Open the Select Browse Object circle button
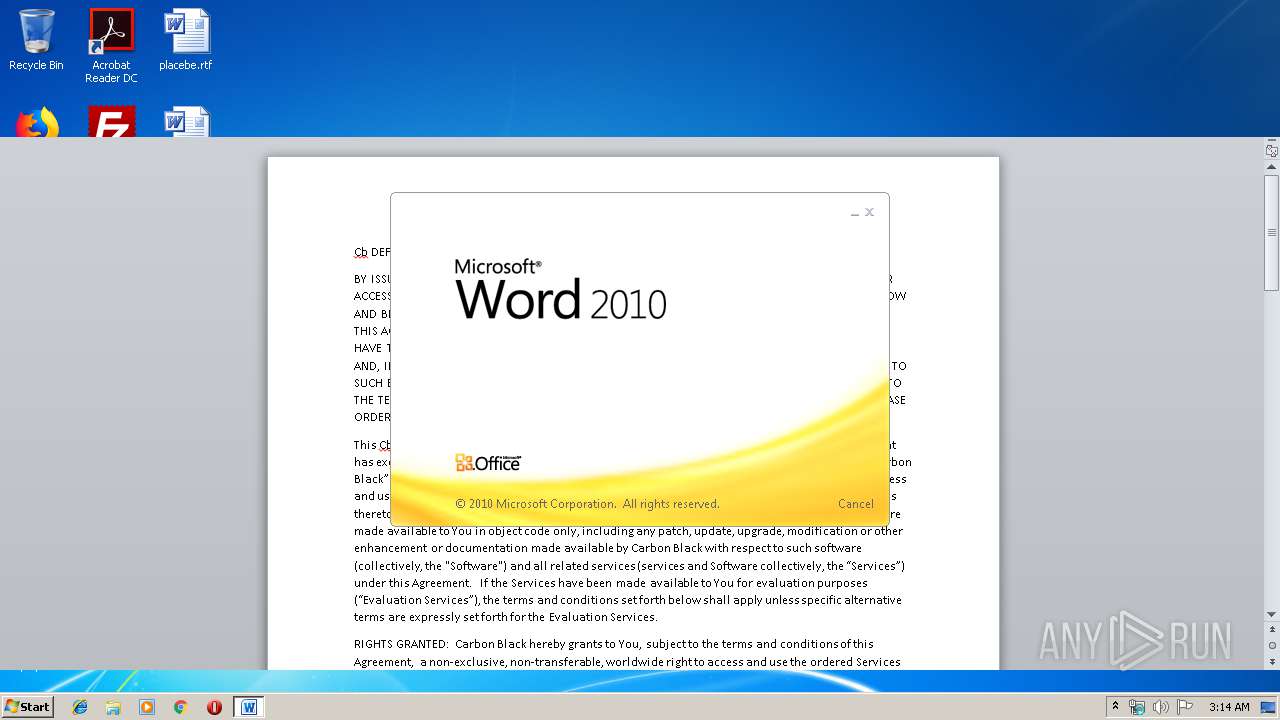 click(1272, 645)
